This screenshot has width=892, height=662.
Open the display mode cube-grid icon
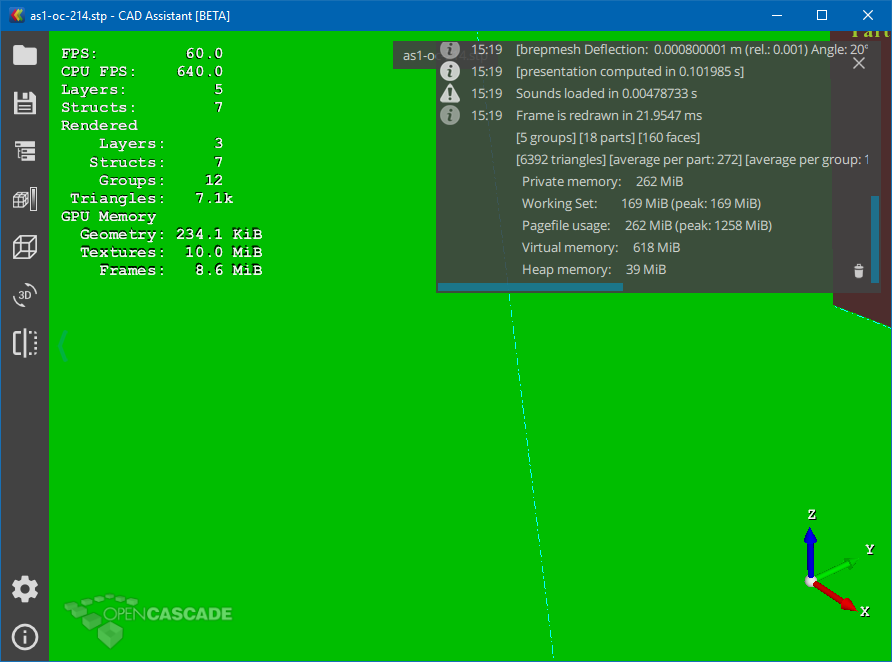(25, 199)
